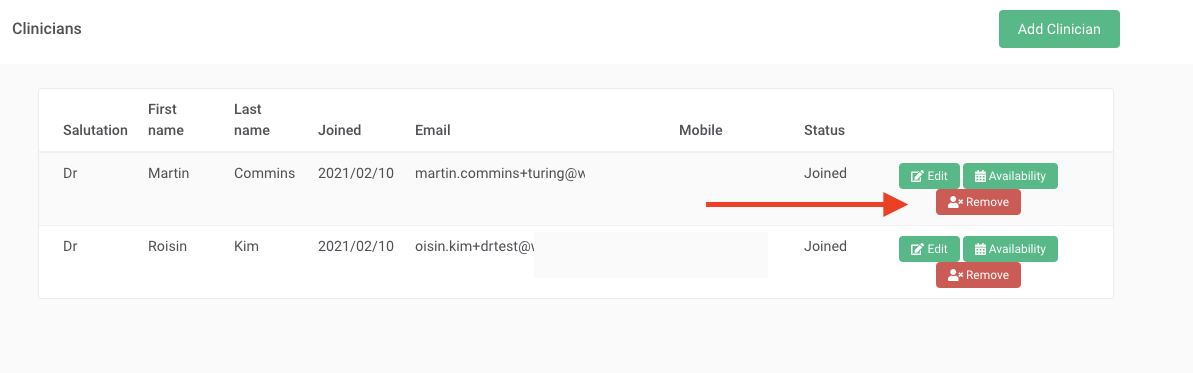Add a new clinician
The height and width of the screenshot is (373, 1193).
coord(1059,29)
